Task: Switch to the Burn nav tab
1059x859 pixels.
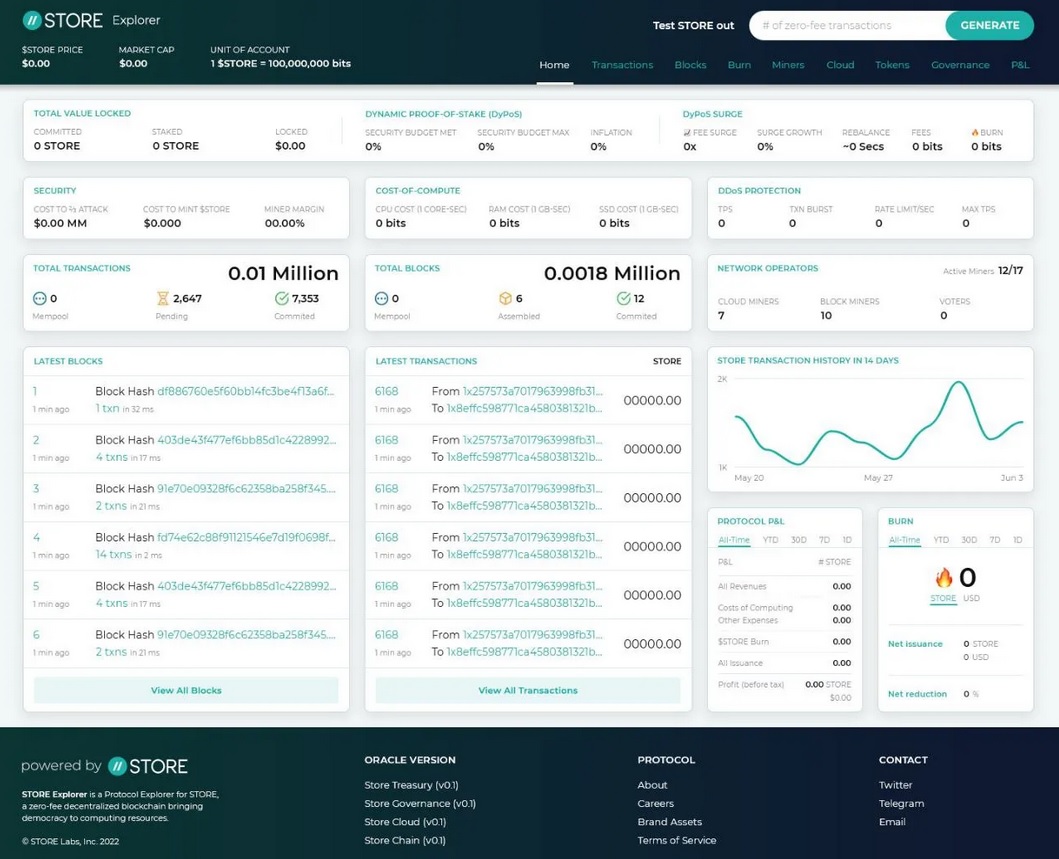Action: point(739,65)
